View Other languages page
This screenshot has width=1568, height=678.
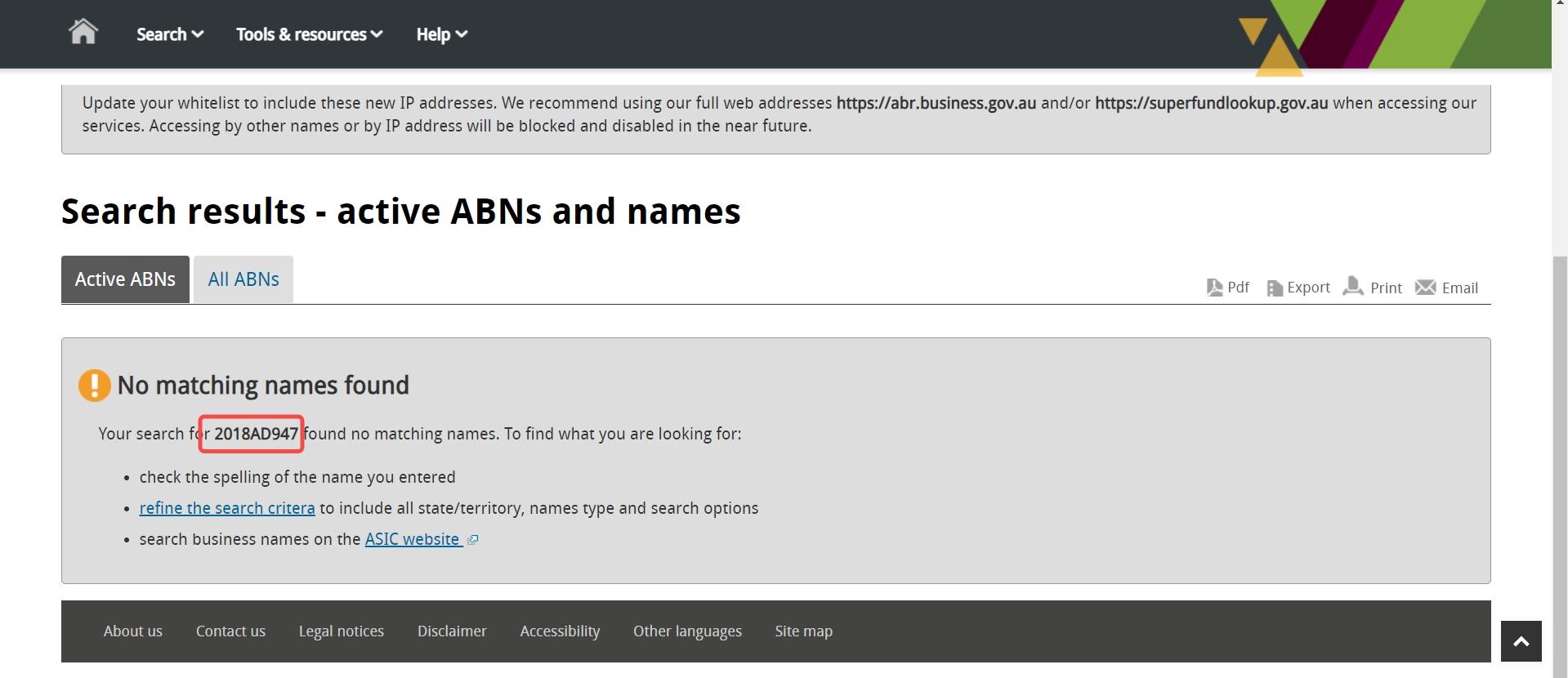687,631
